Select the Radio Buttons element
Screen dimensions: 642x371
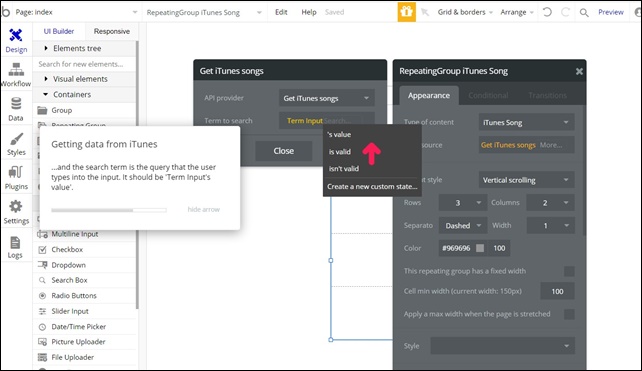pyautogui.click(x=85, y=296)
